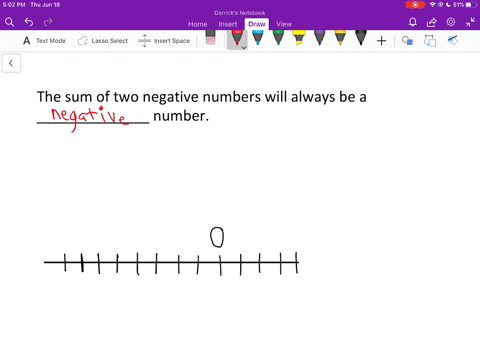Open notifications bell
Image resolution: width=480 pixels, height=360 pixels.
pyautogui.click(x=413, y=22)
